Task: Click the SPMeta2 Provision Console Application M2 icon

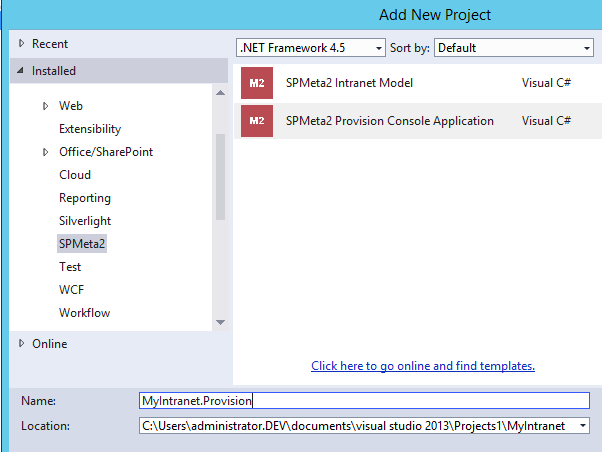Action: click(x=257, y=121)
